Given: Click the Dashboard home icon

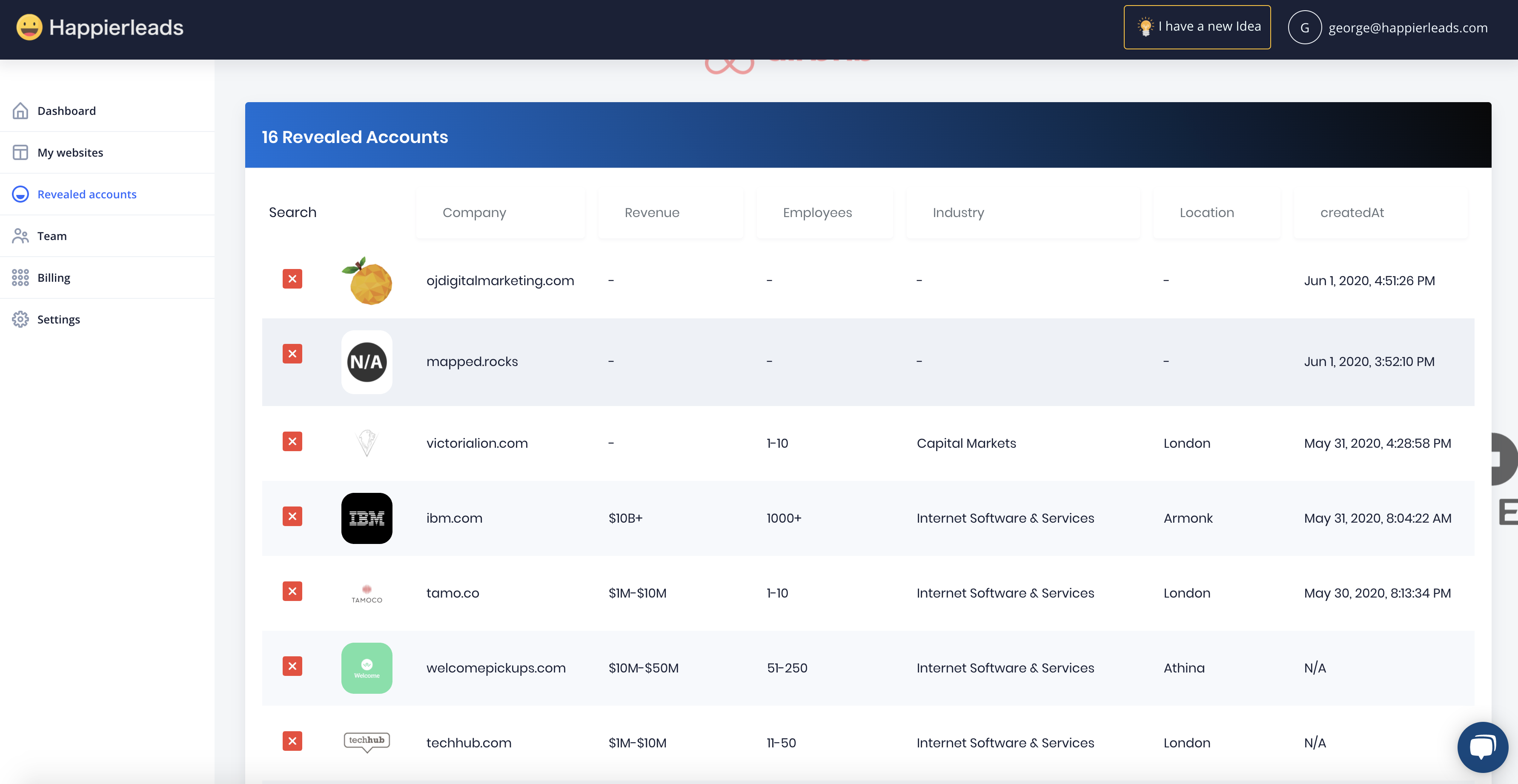Looking at the screenshot, I should coord(20,111).
